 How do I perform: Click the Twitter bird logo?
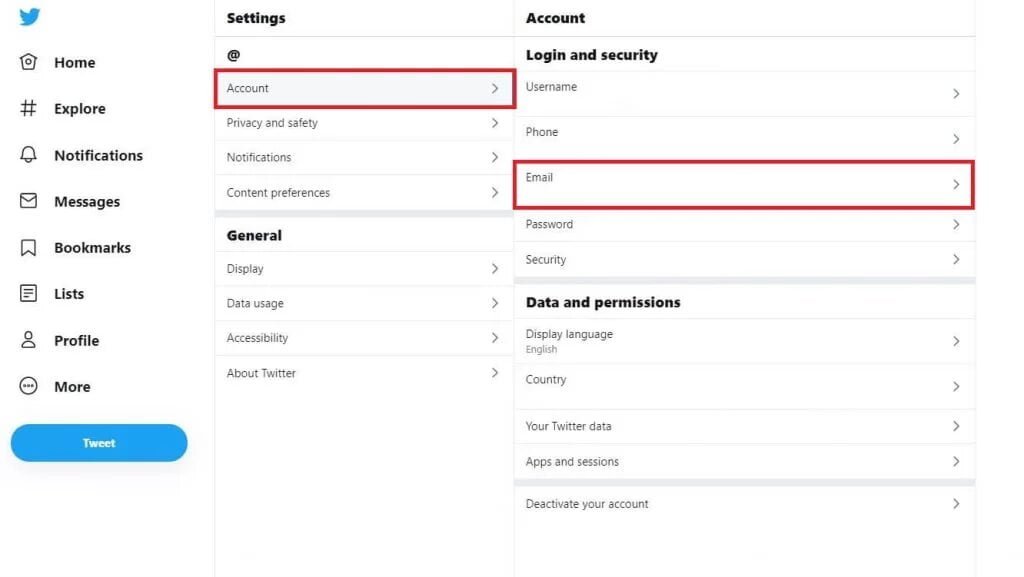29,17
